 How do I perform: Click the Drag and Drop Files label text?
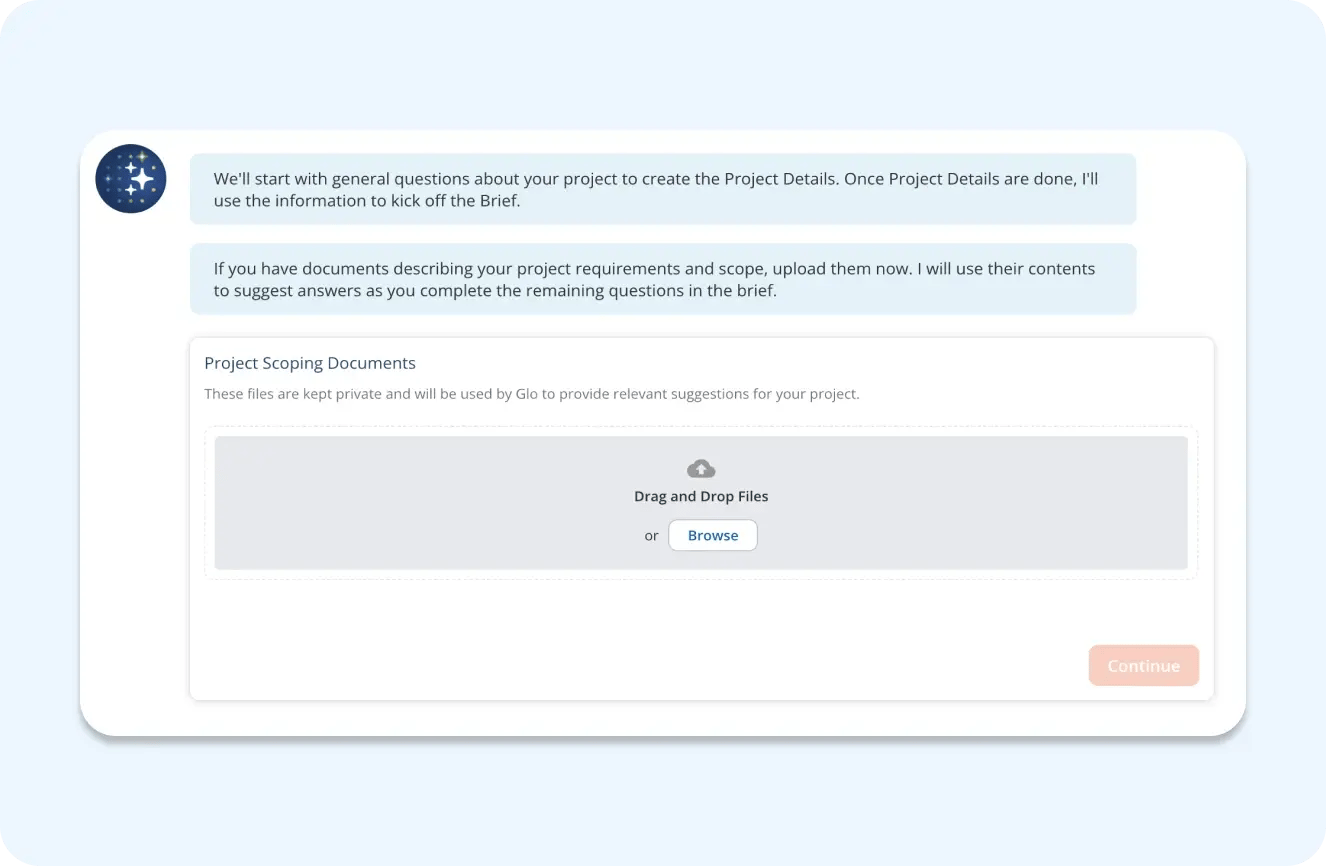700,496
